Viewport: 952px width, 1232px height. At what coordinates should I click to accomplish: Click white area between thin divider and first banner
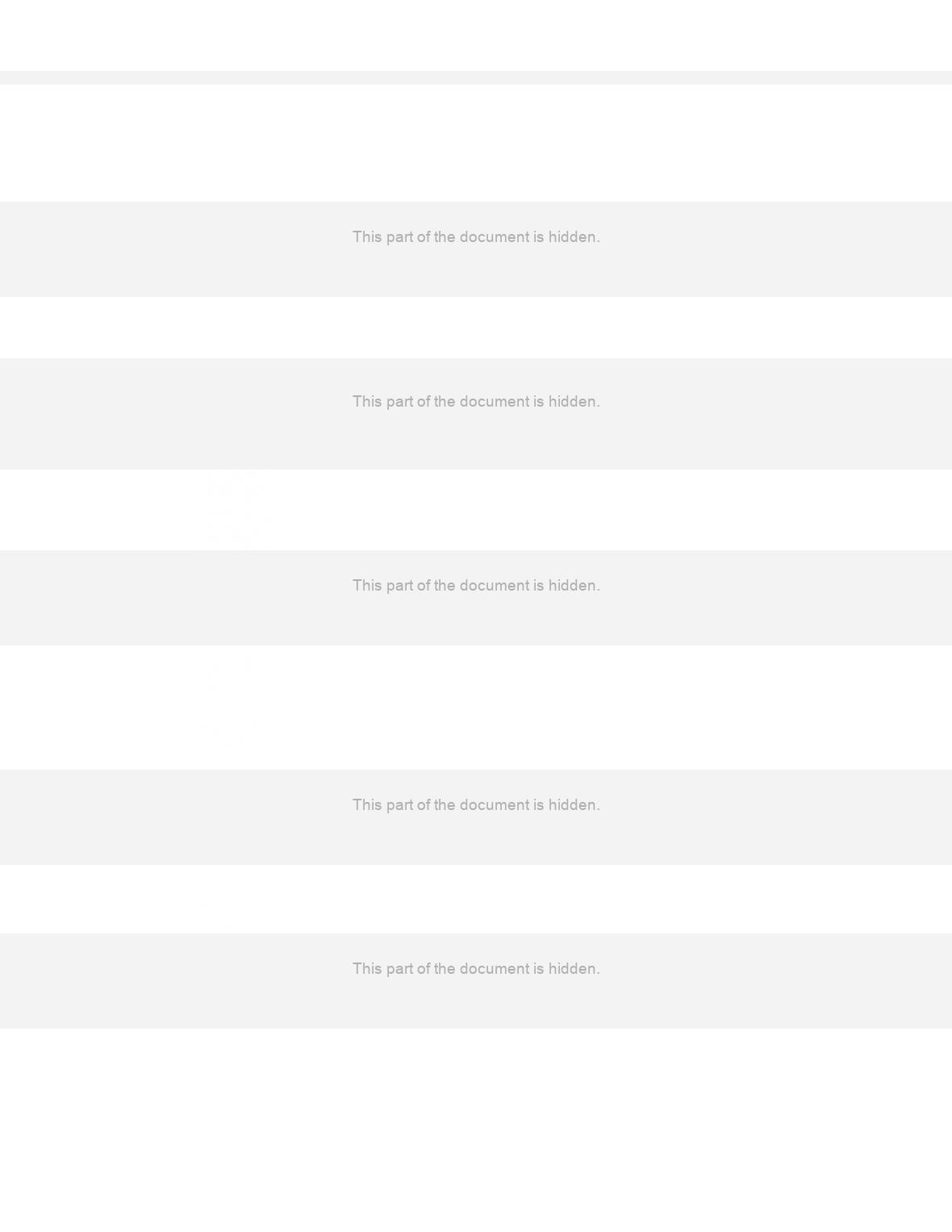476,143
